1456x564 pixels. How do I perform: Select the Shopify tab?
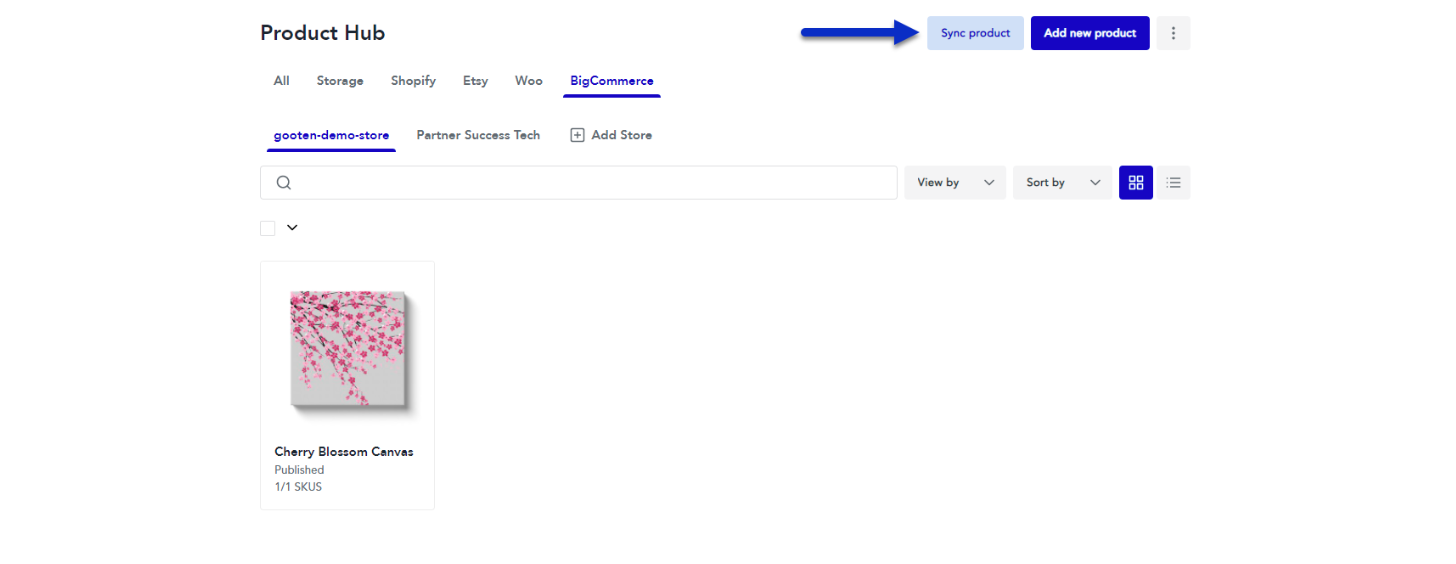(413, 81)
